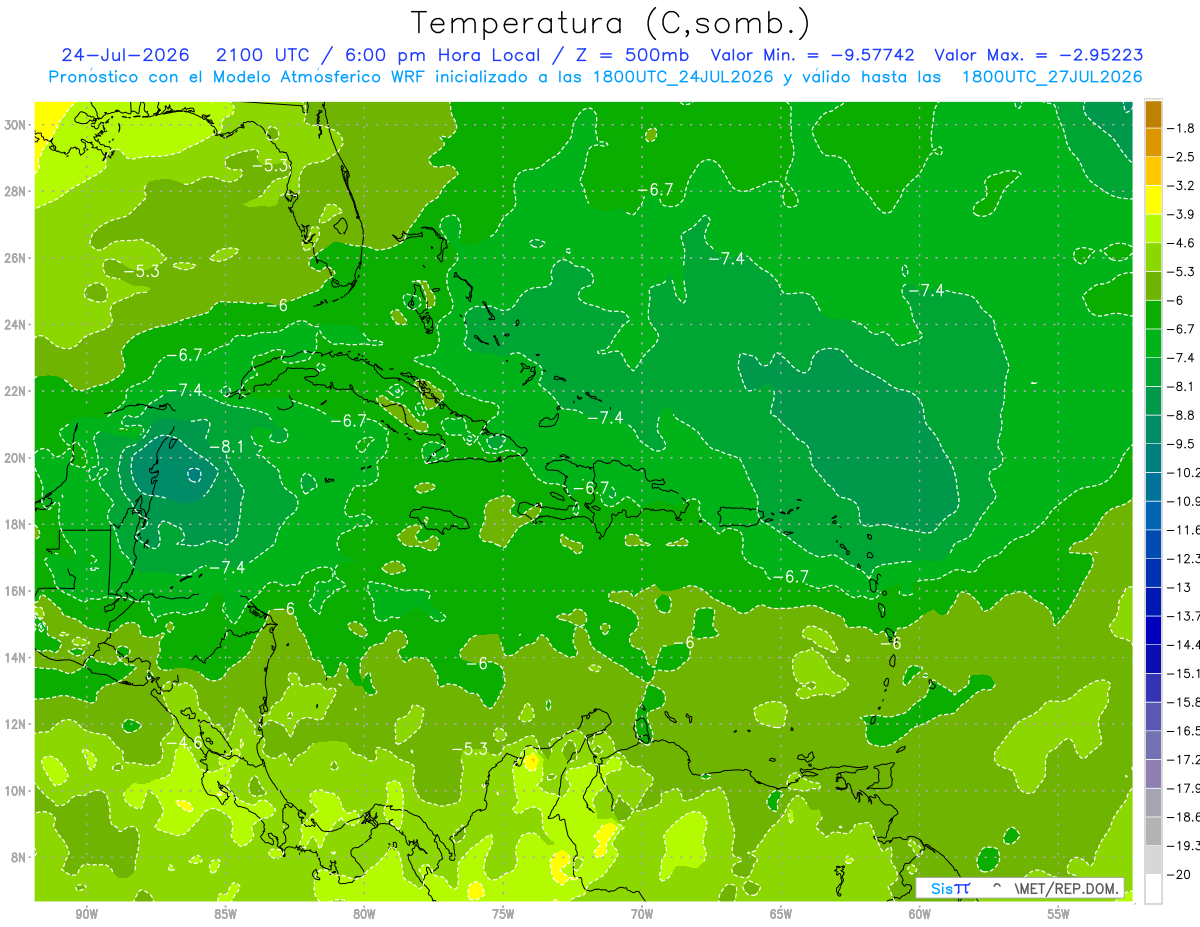The width and height of the screenshot is (1200, 927).
Task: Click the '10N' latitude axis label
Action: (17, 790)
